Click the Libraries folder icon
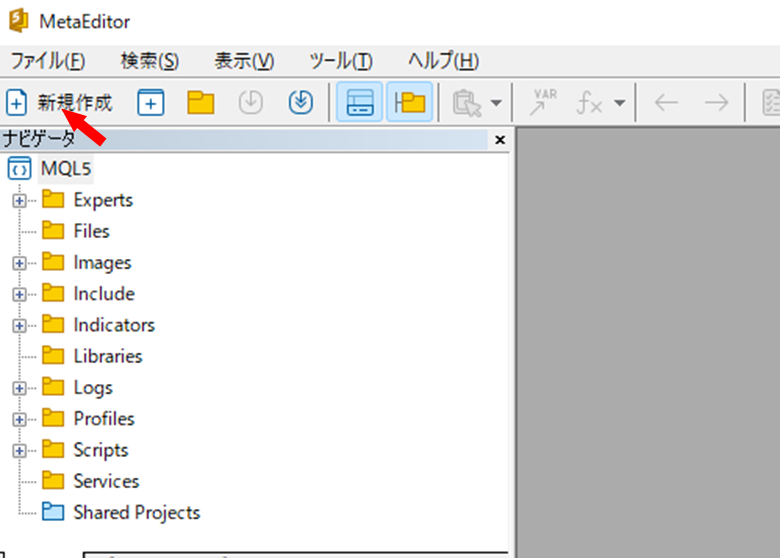The image size is (780, 558). tap(53, 356)
